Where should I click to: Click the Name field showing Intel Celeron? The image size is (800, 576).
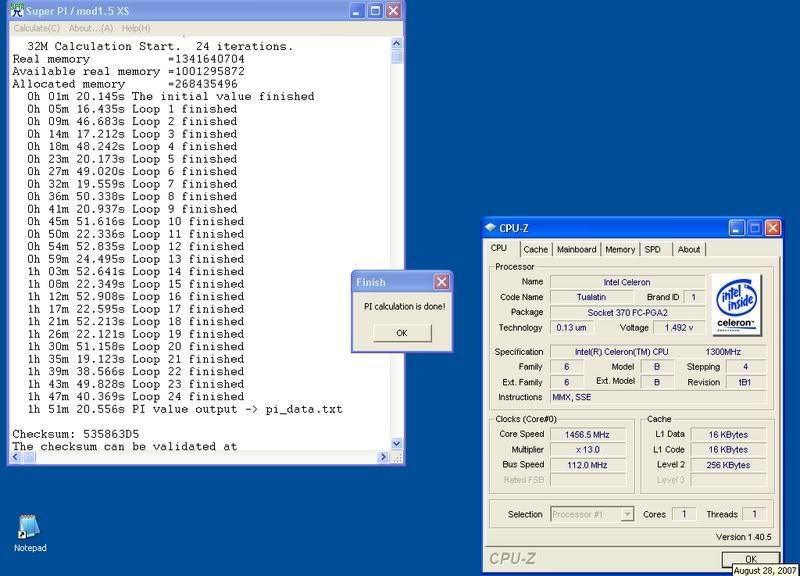click(628, 282)
